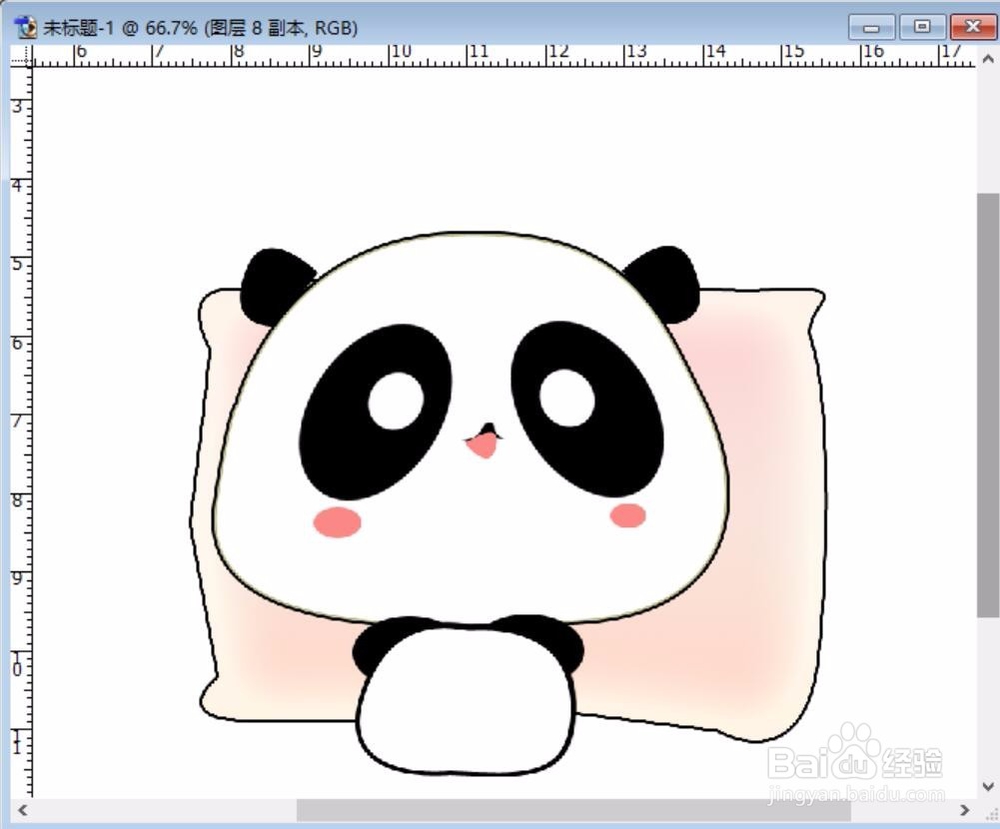This screenshot has width=1000, height=829.
Task: Click the restore button icon on the title bar
Action: point(921,27)
